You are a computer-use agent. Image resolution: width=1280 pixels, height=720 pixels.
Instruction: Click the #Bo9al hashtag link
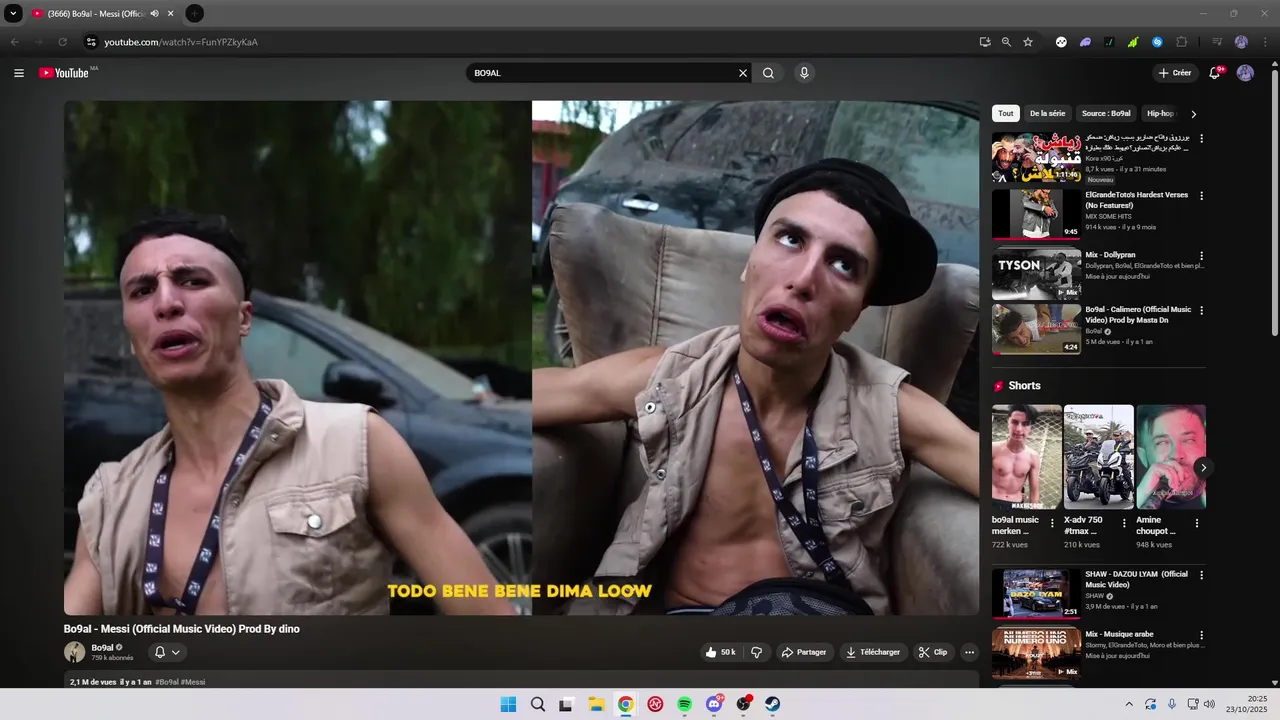(x=167, y=682)
